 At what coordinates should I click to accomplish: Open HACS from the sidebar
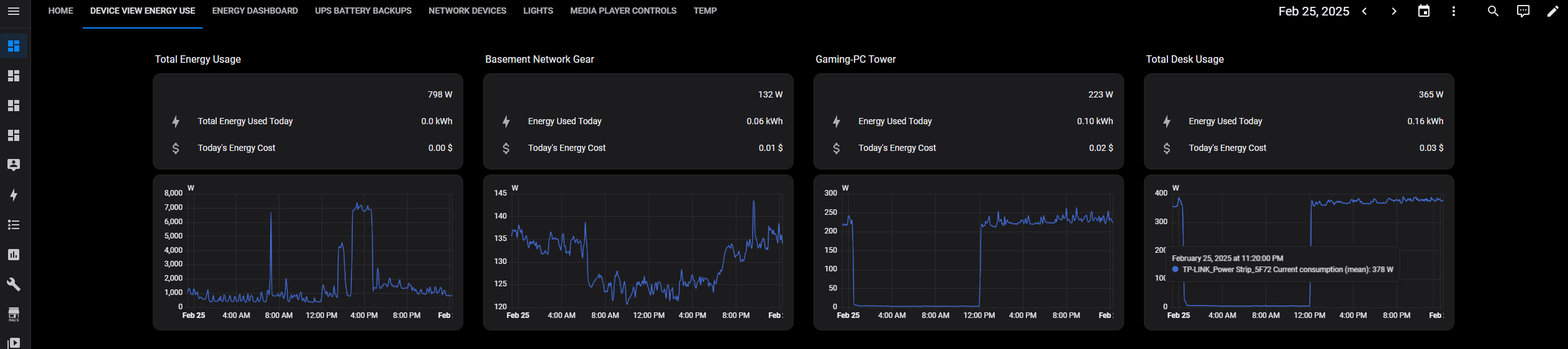point(14,314)
